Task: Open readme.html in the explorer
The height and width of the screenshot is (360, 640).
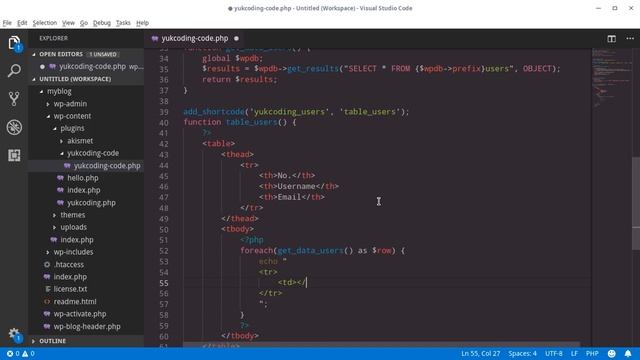Action: click(x=75, y=302)
